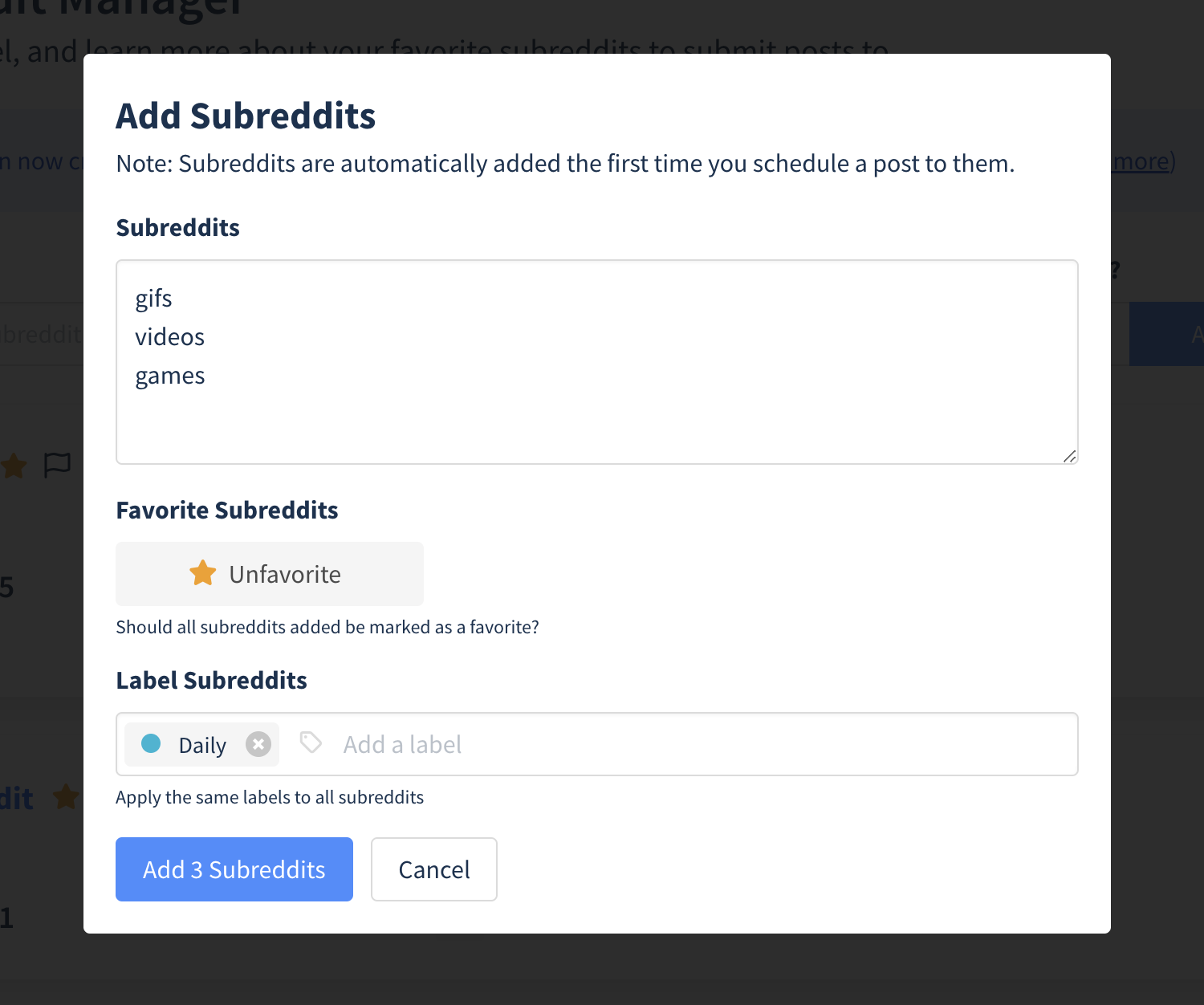Image resolution: width=1204 pixels, height=1005 pixels.
Task: Click the star icon next to the subreddit ending 'dit'
Action: 67,797
